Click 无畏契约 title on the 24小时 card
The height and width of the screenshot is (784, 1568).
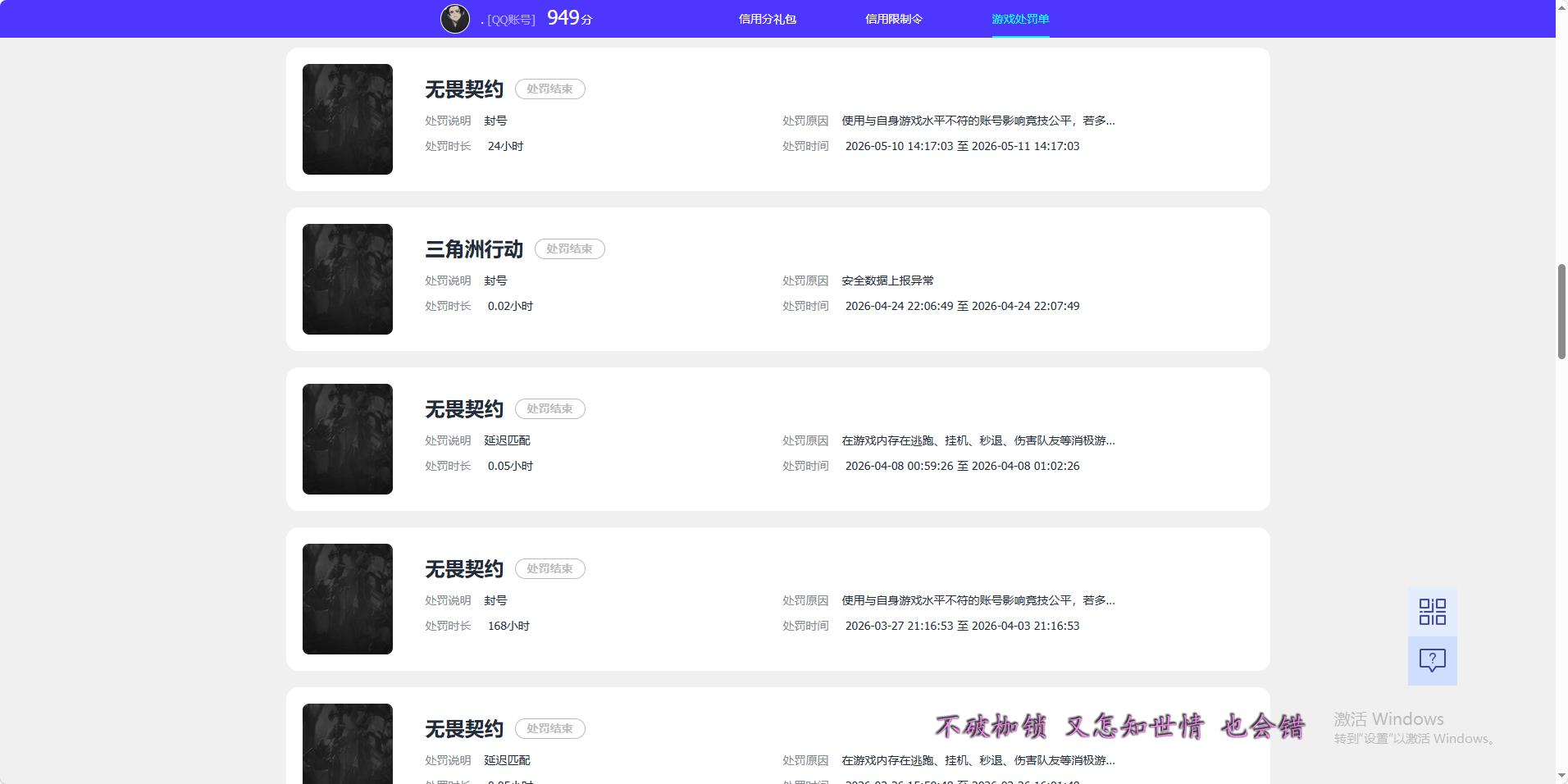(x=464, y=89)
